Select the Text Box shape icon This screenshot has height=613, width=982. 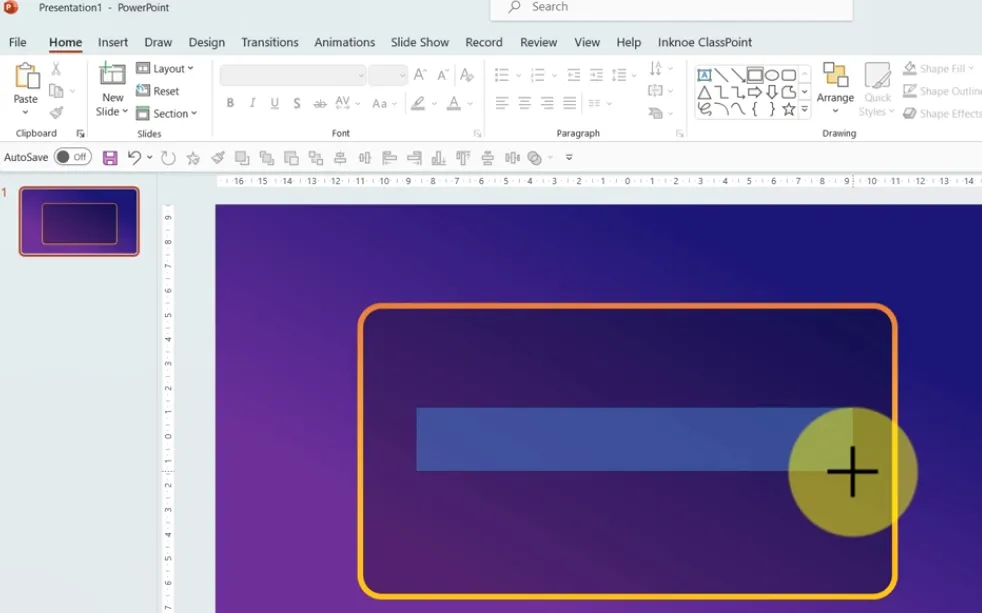pos(704,75)
